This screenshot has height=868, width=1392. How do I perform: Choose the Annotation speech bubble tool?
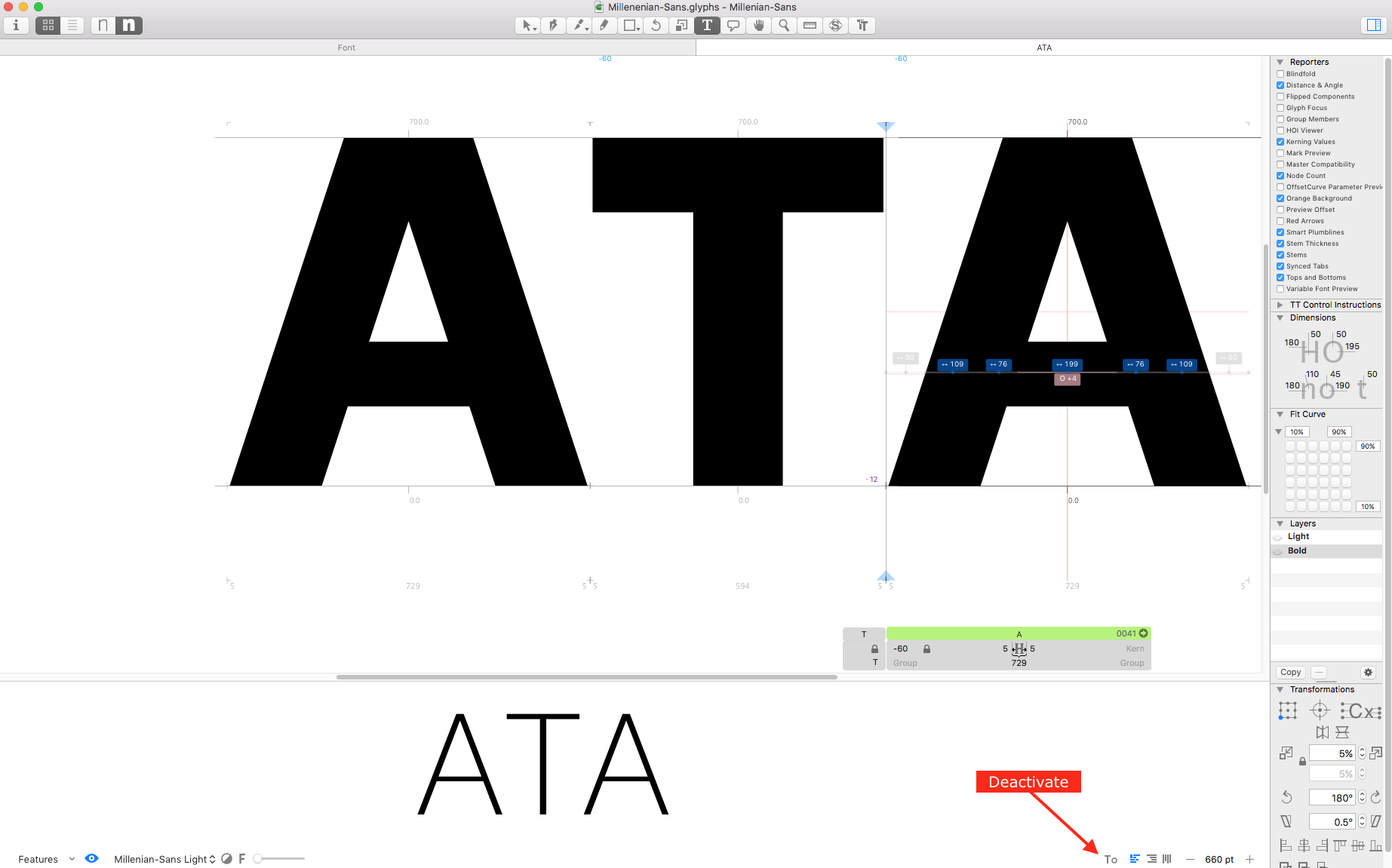[x=733, y=26]
